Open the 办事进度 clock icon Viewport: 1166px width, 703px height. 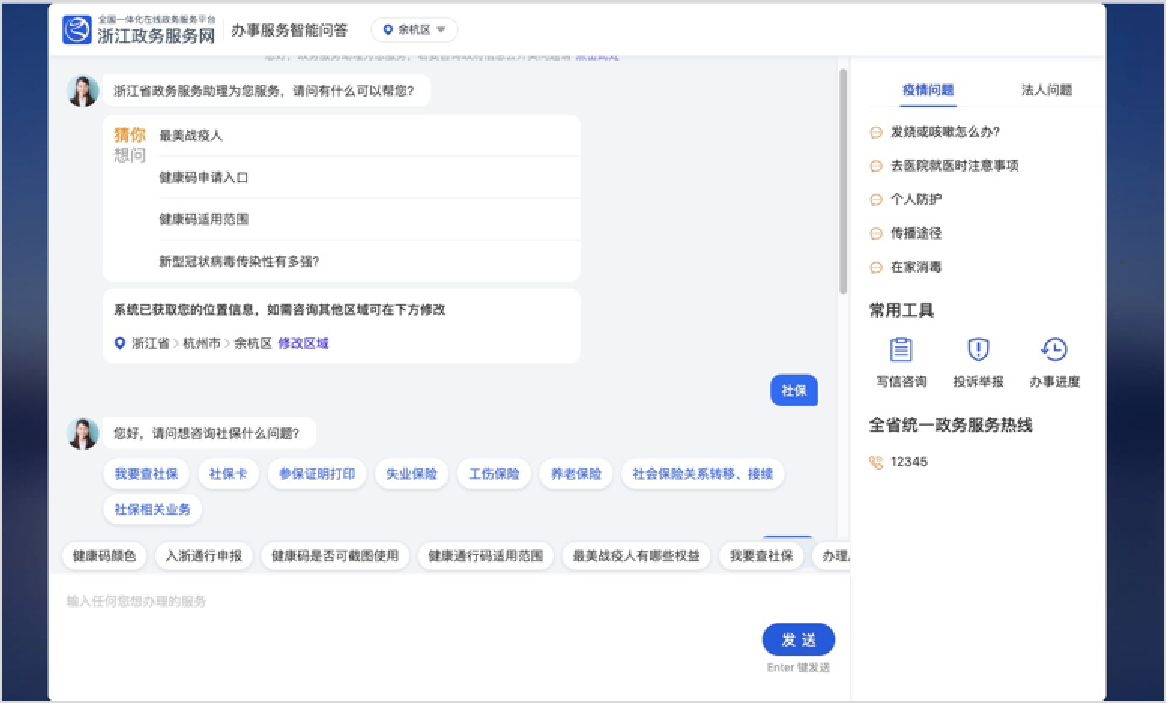pos(1054,350)
